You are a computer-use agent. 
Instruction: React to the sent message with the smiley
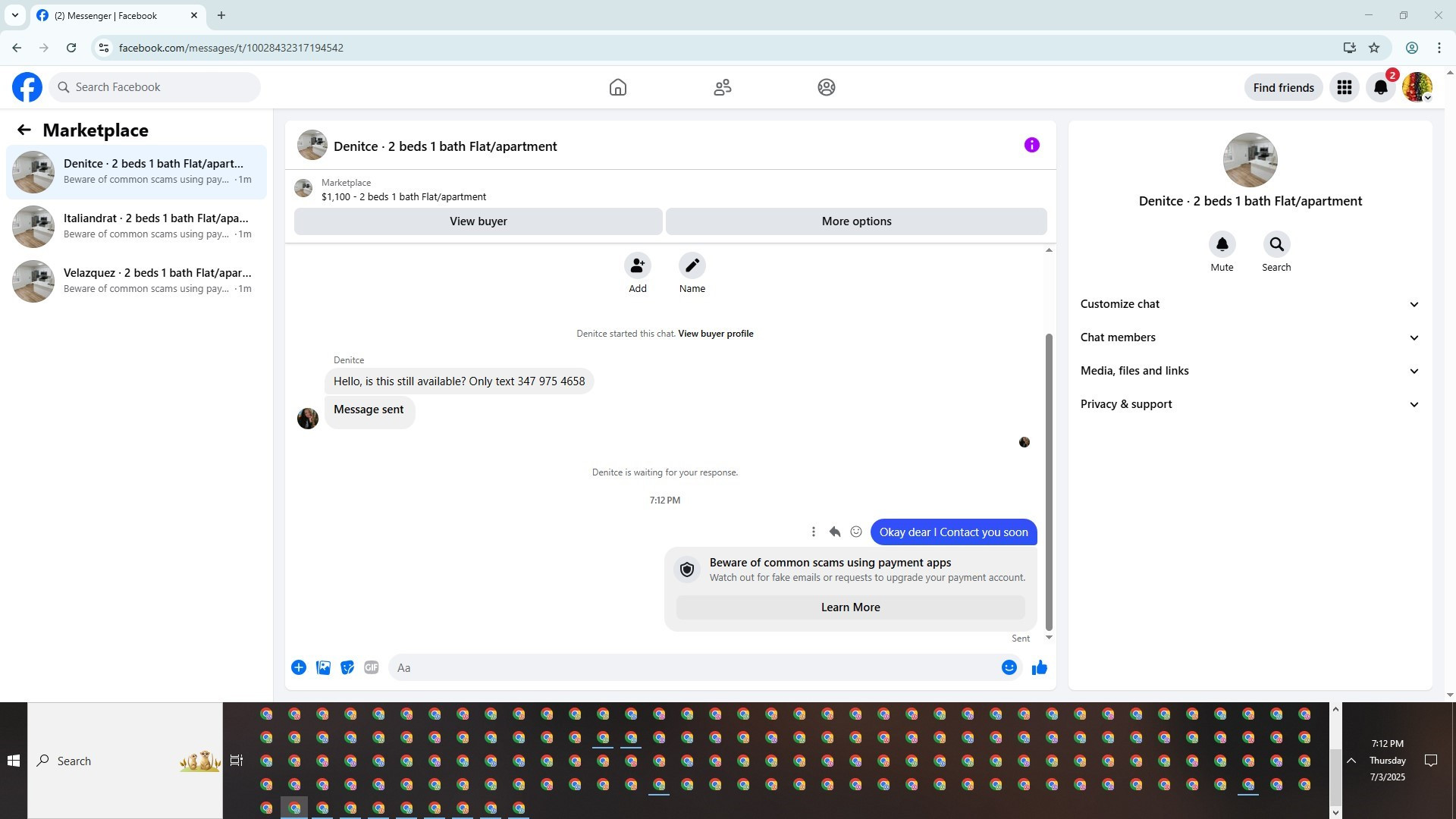[x=856, y=532]
